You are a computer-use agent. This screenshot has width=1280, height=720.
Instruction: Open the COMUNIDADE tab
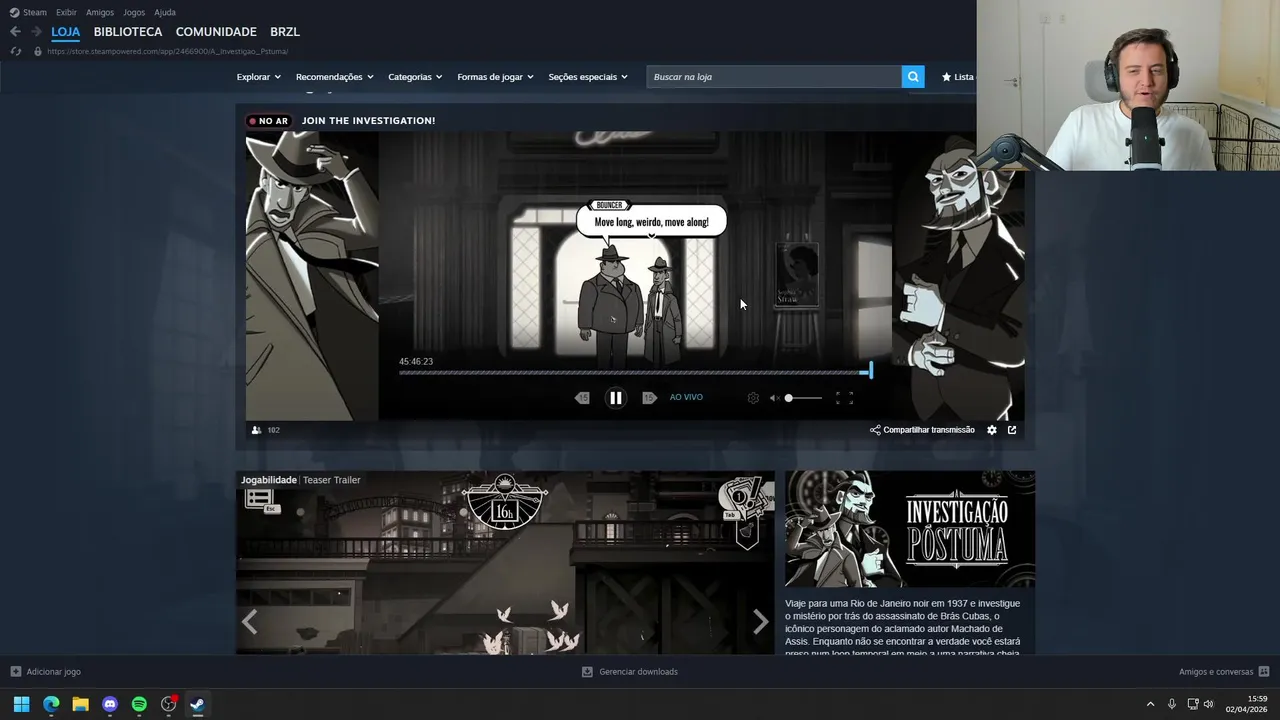coord(216,32)
